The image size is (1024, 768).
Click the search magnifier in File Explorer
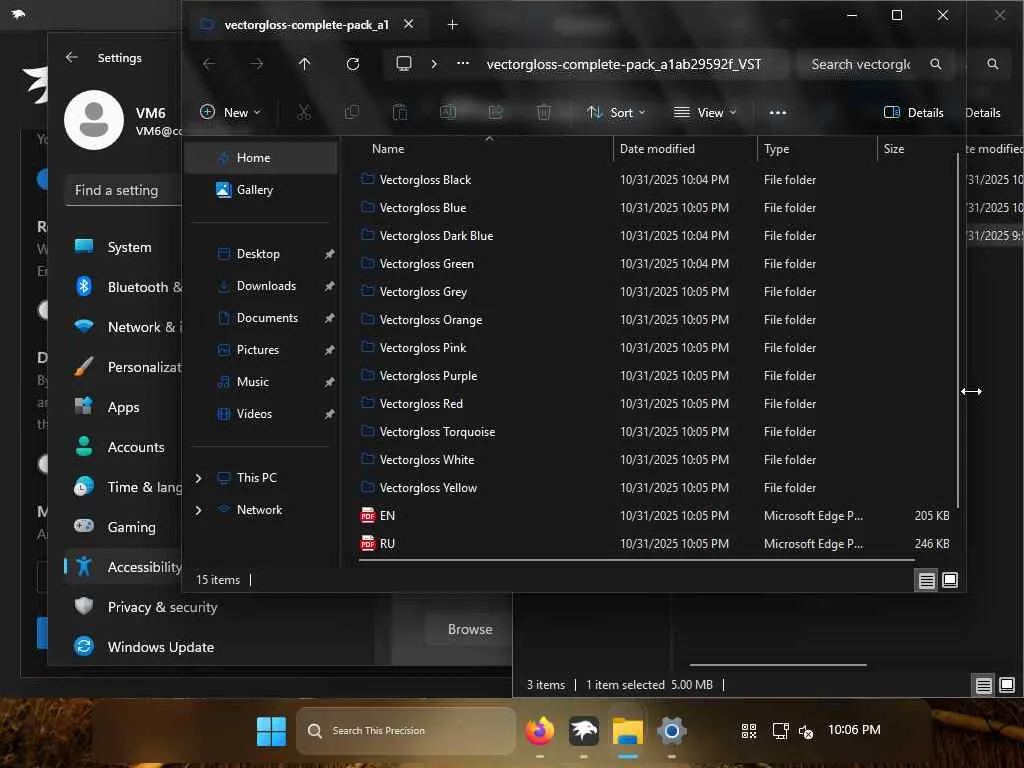[935, 64]
